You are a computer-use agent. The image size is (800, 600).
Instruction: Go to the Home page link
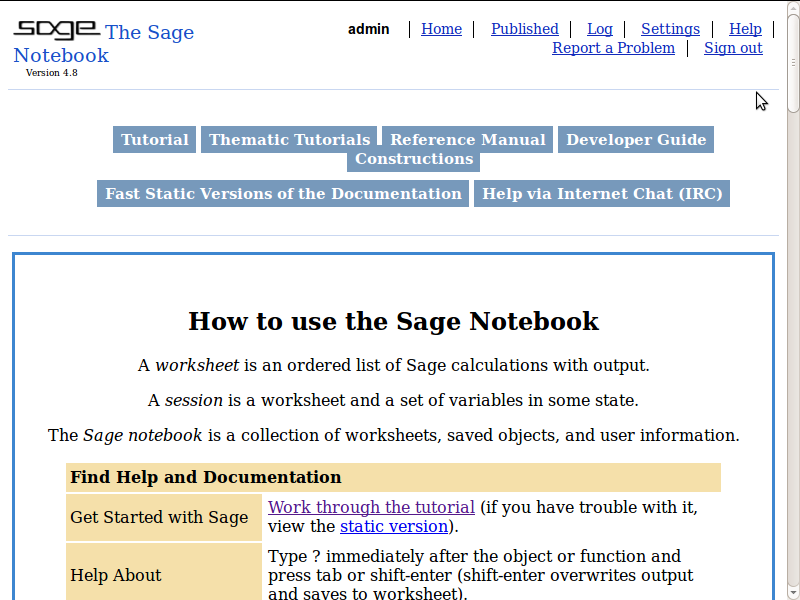[441, 29]
